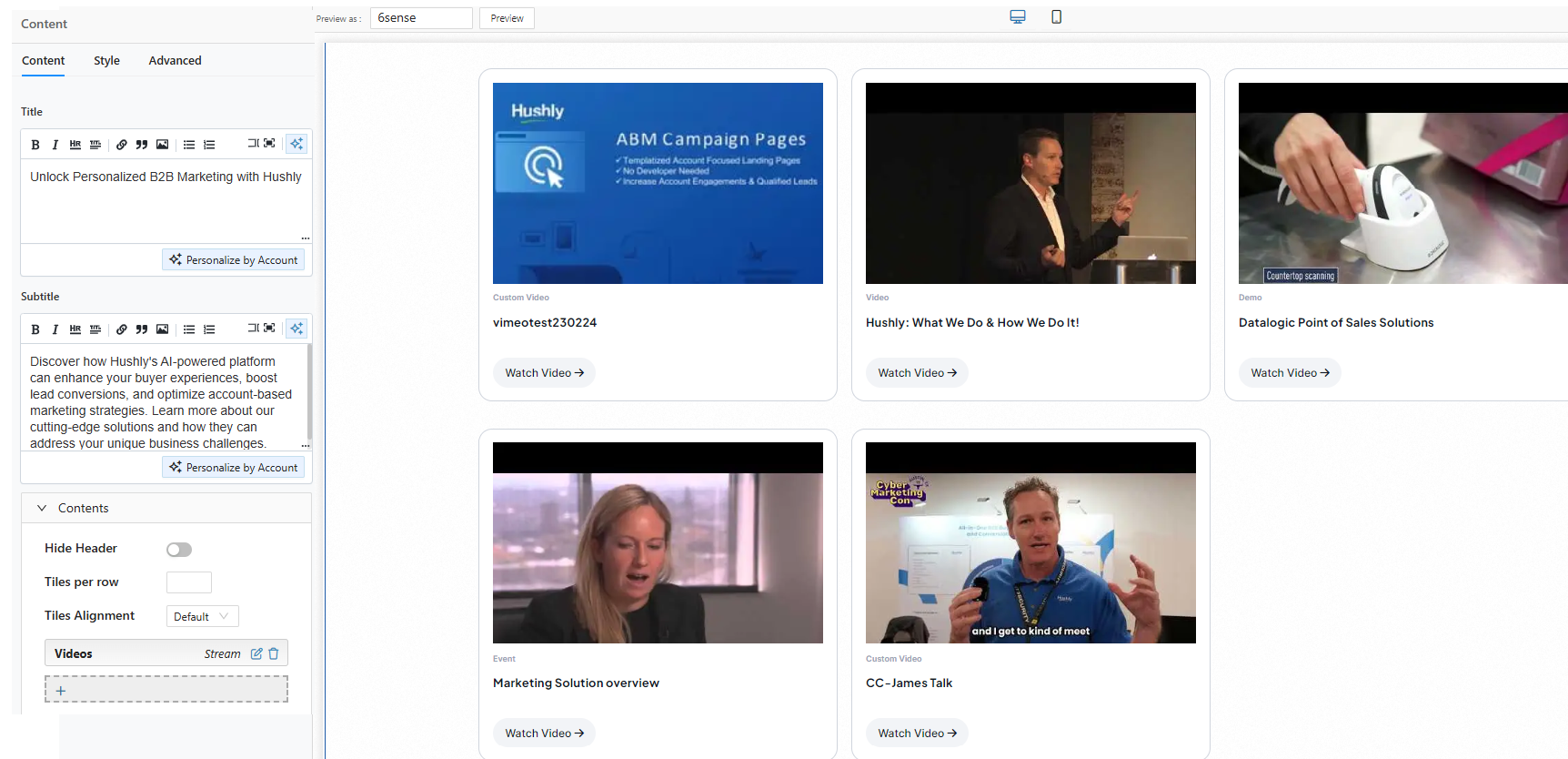Click the Tiles per row input

189,582
